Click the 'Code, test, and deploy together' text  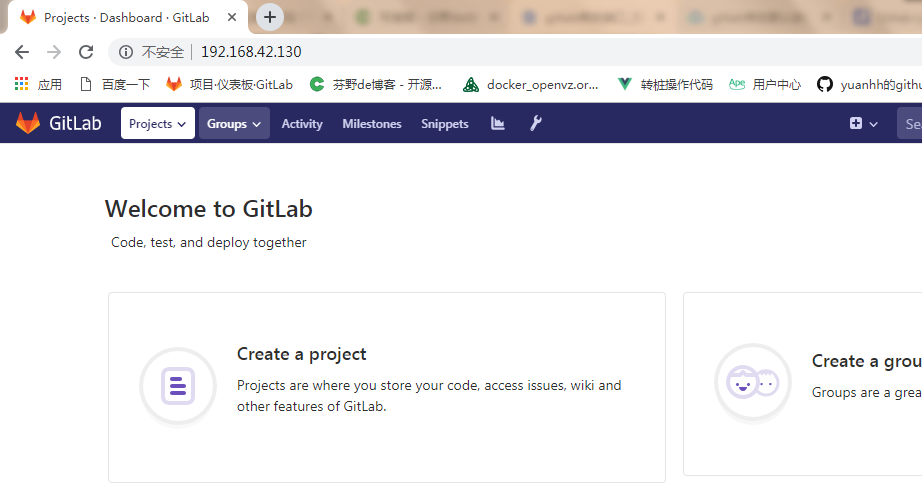209,242
